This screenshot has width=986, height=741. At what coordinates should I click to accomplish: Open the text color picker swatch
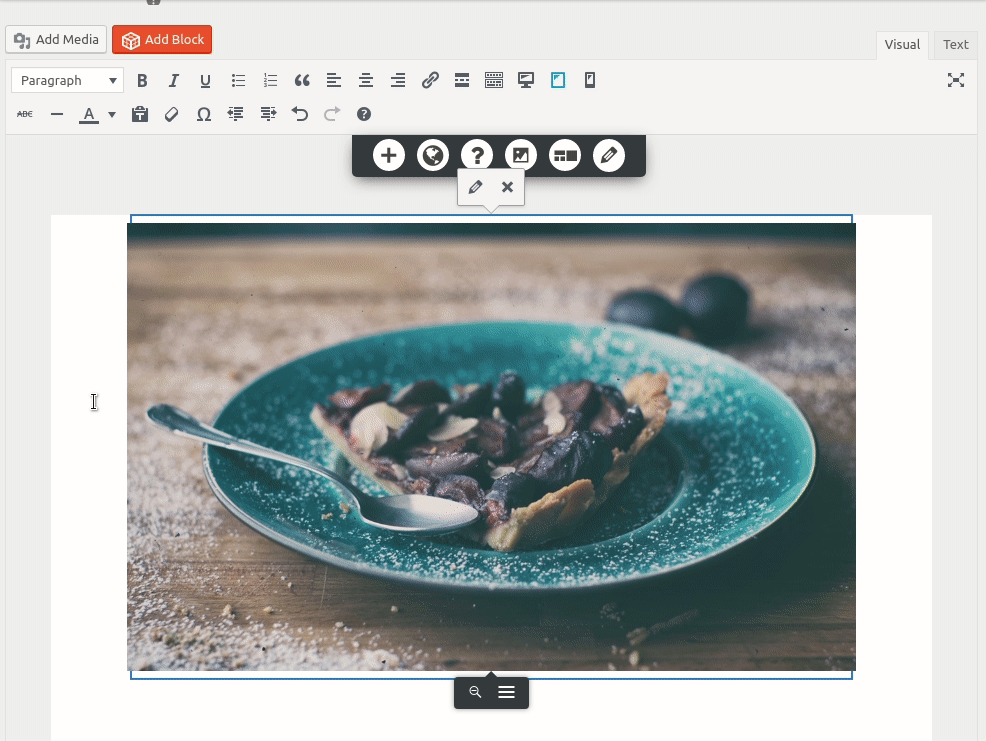(91, 114)
